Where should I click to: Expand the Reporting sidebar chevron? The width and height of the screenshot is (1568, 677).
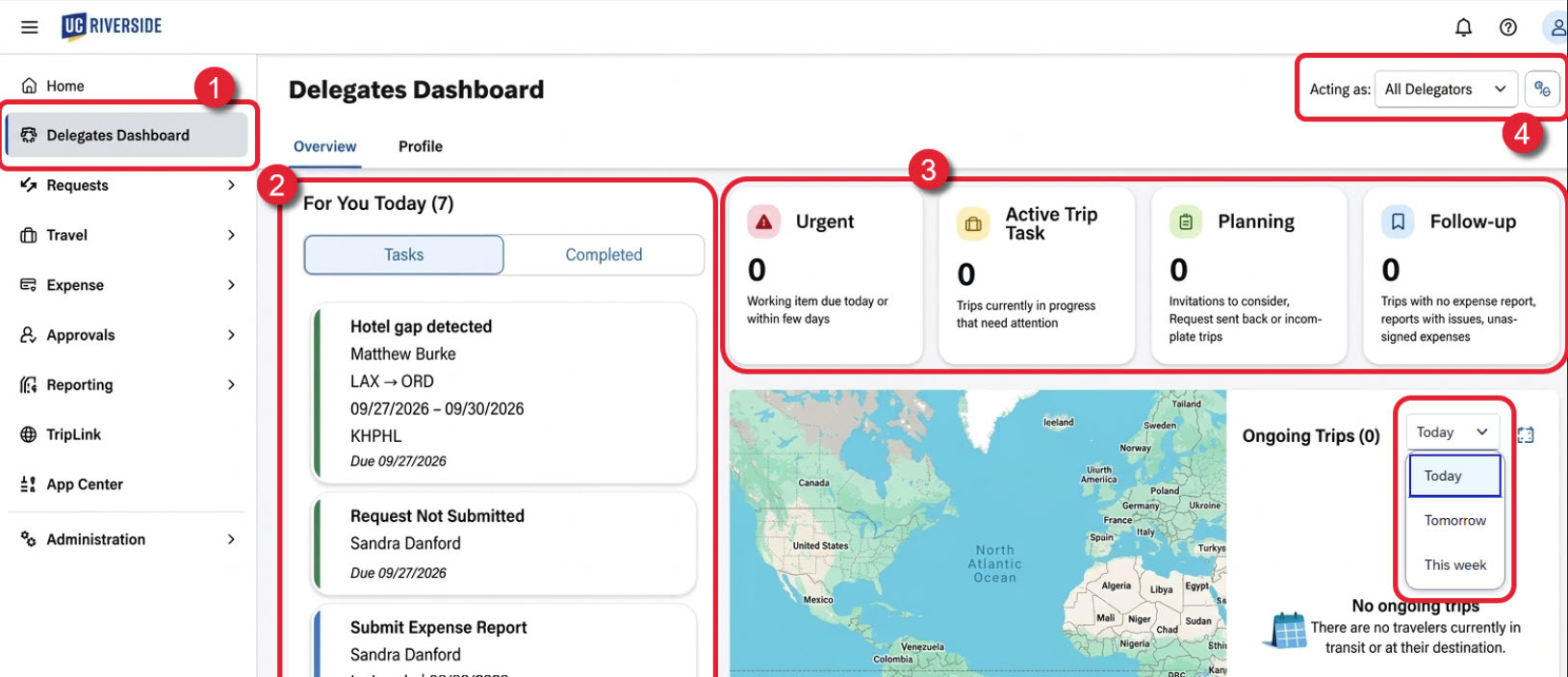point(231,385)
